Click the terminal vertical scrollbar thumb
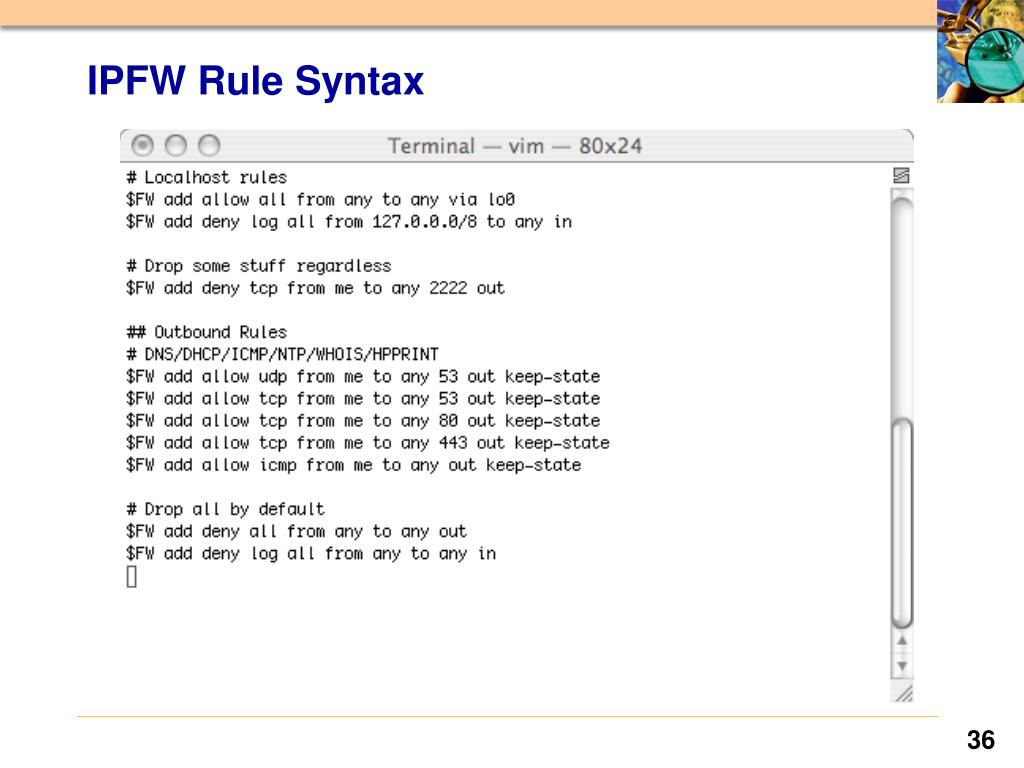Screen dimensions: 1024x768 [902, 524]
